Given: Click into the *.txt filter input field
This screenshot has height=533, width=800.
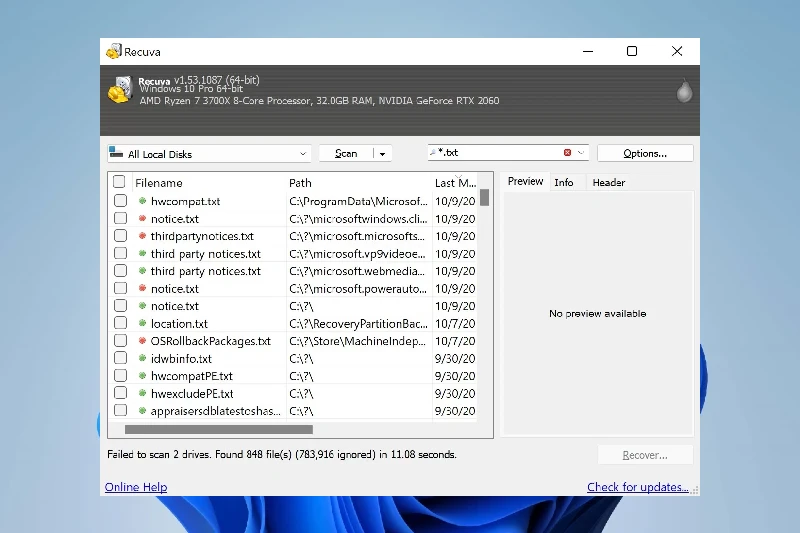Looking at the screenshot, I should 500,153.
